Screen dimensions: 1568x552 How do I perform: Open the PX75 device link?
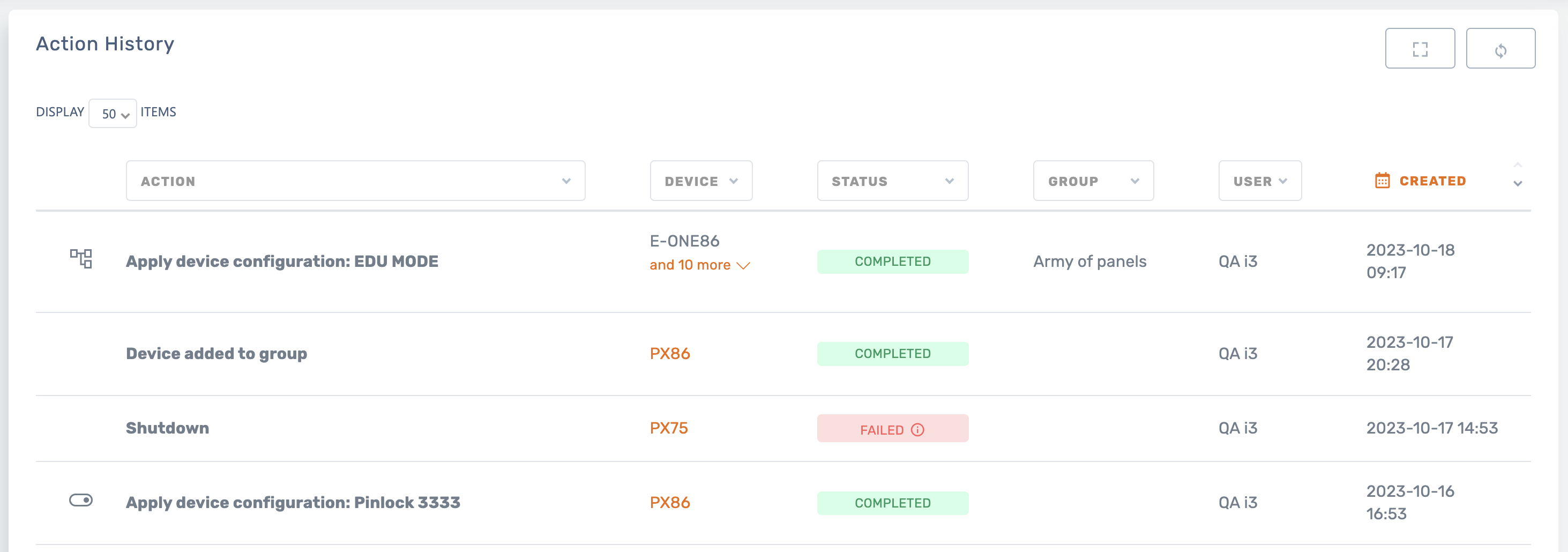[668, 428]
